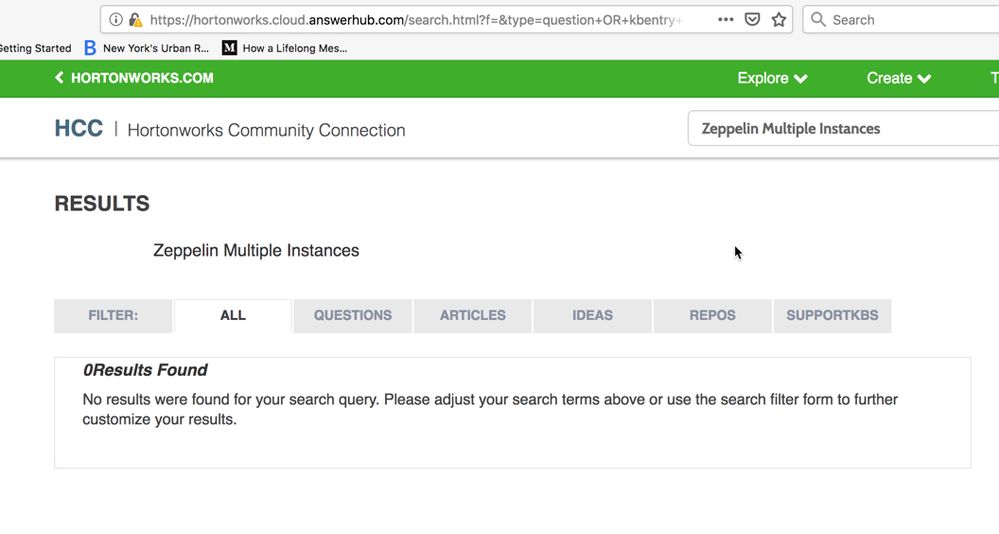The width and height of the screenshot is (999, 534).
Task: Click the No results were found message
Action: pyautogui.click(x=490, y=409)
